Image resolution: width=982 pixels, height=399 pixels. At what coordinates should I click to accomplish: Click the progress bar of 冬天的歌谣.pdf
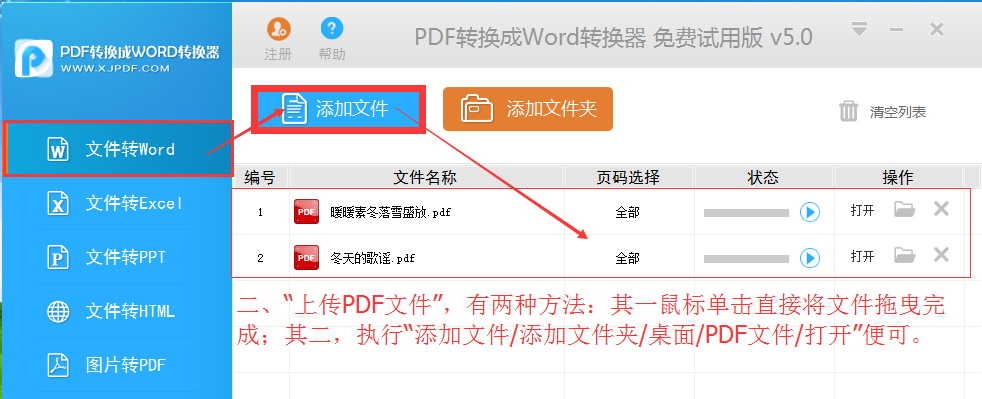click(x=746, y=259)
